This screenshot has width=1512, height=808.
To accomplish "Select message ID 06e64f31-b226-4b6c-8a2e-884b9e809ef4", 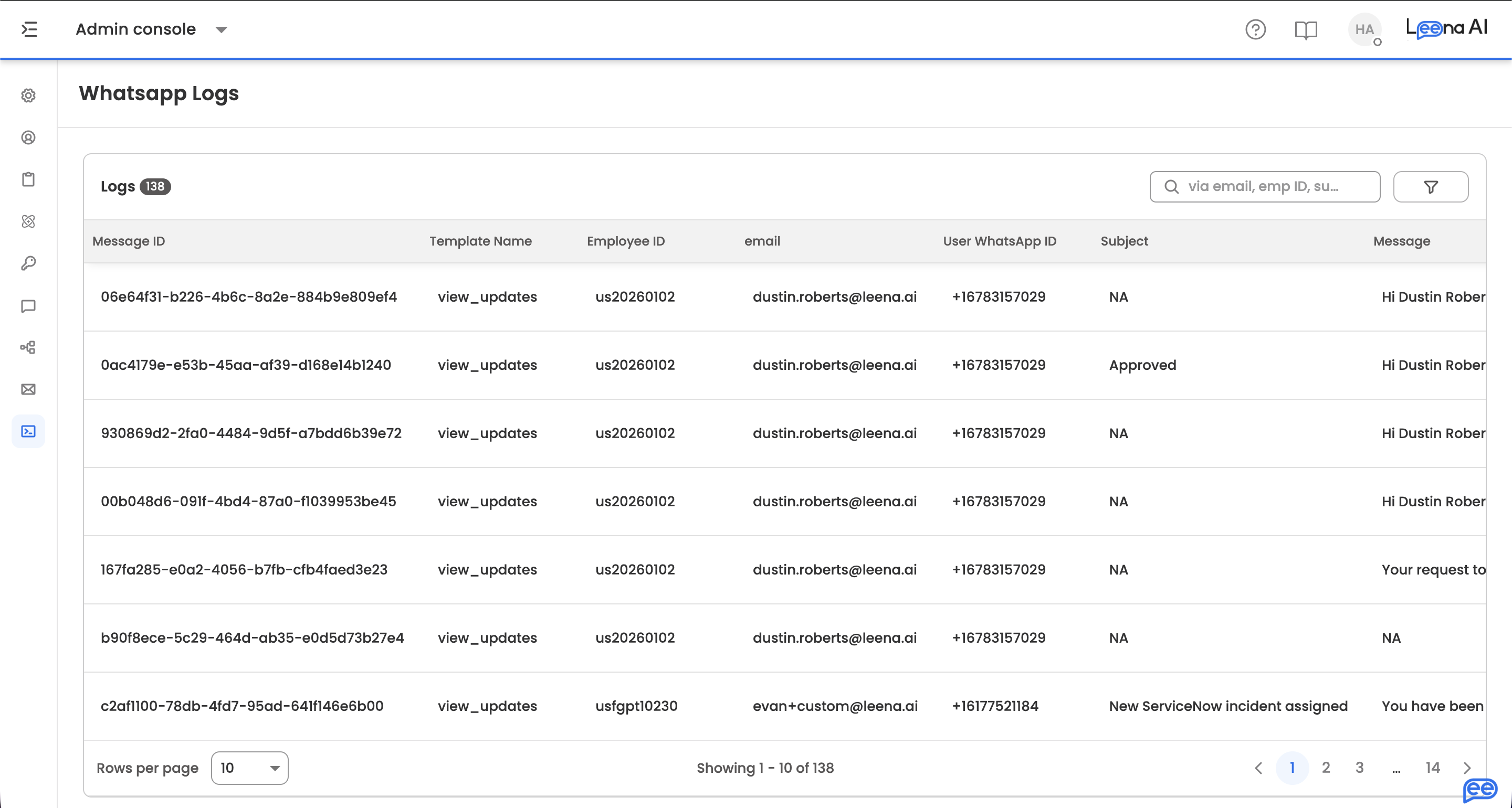I will (x=249, y=297).
